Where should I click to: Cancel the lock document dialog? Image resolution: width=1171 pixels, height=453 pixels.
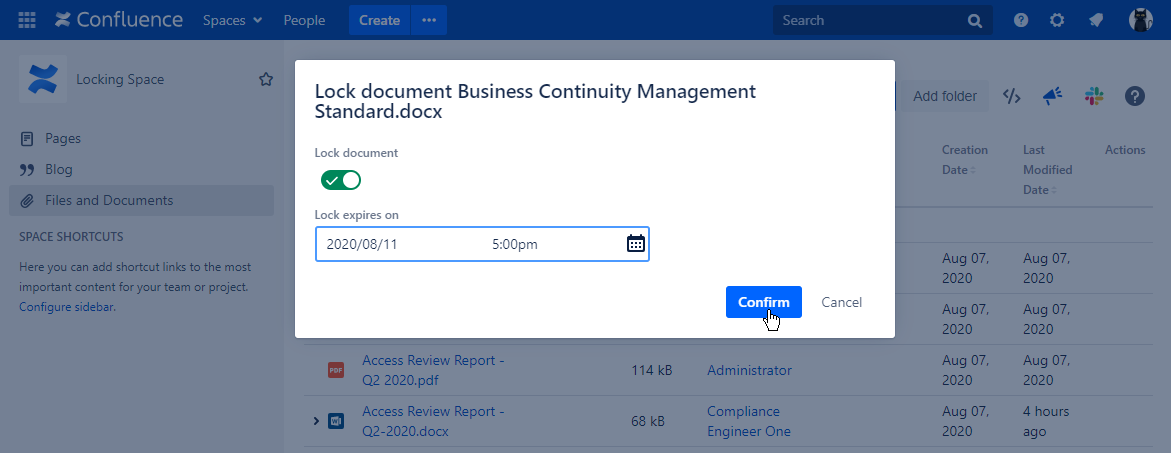pyautogui.click(x=841, y=302)
